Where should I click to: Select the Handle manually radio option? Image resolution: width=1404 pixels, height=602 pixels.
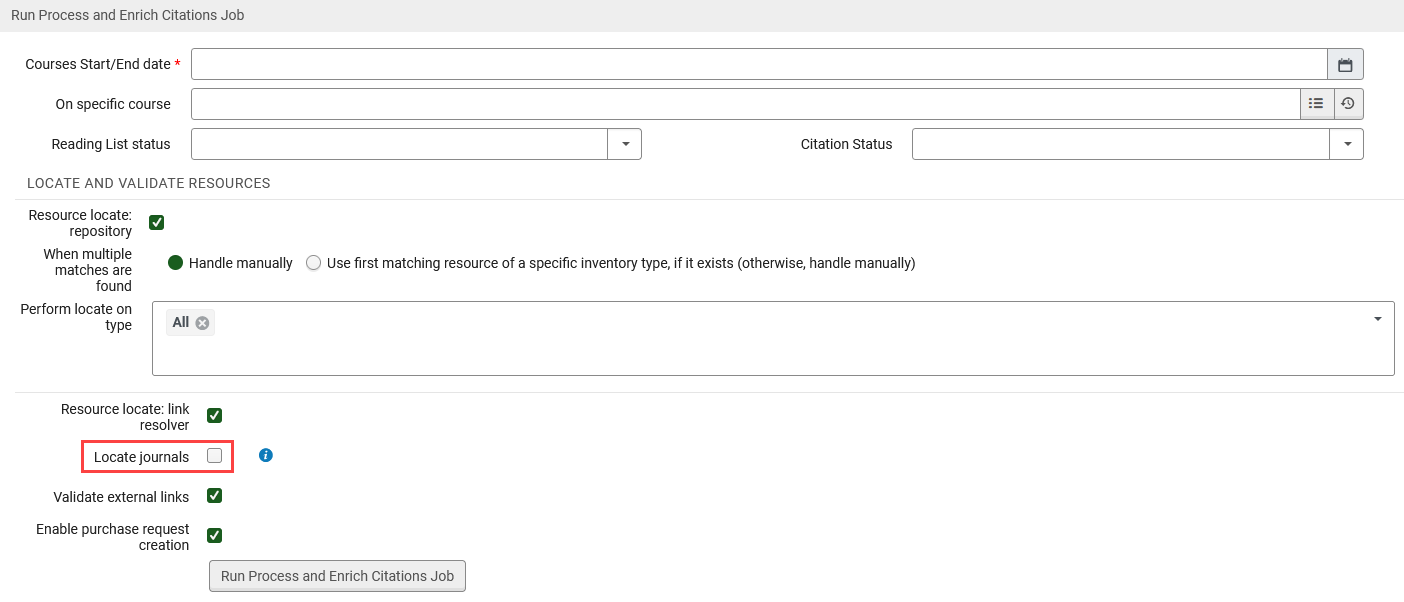[176, 263]
